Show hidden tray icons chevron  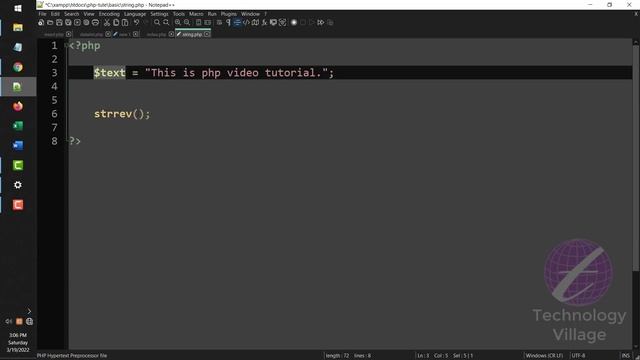[x=29, y=311]
